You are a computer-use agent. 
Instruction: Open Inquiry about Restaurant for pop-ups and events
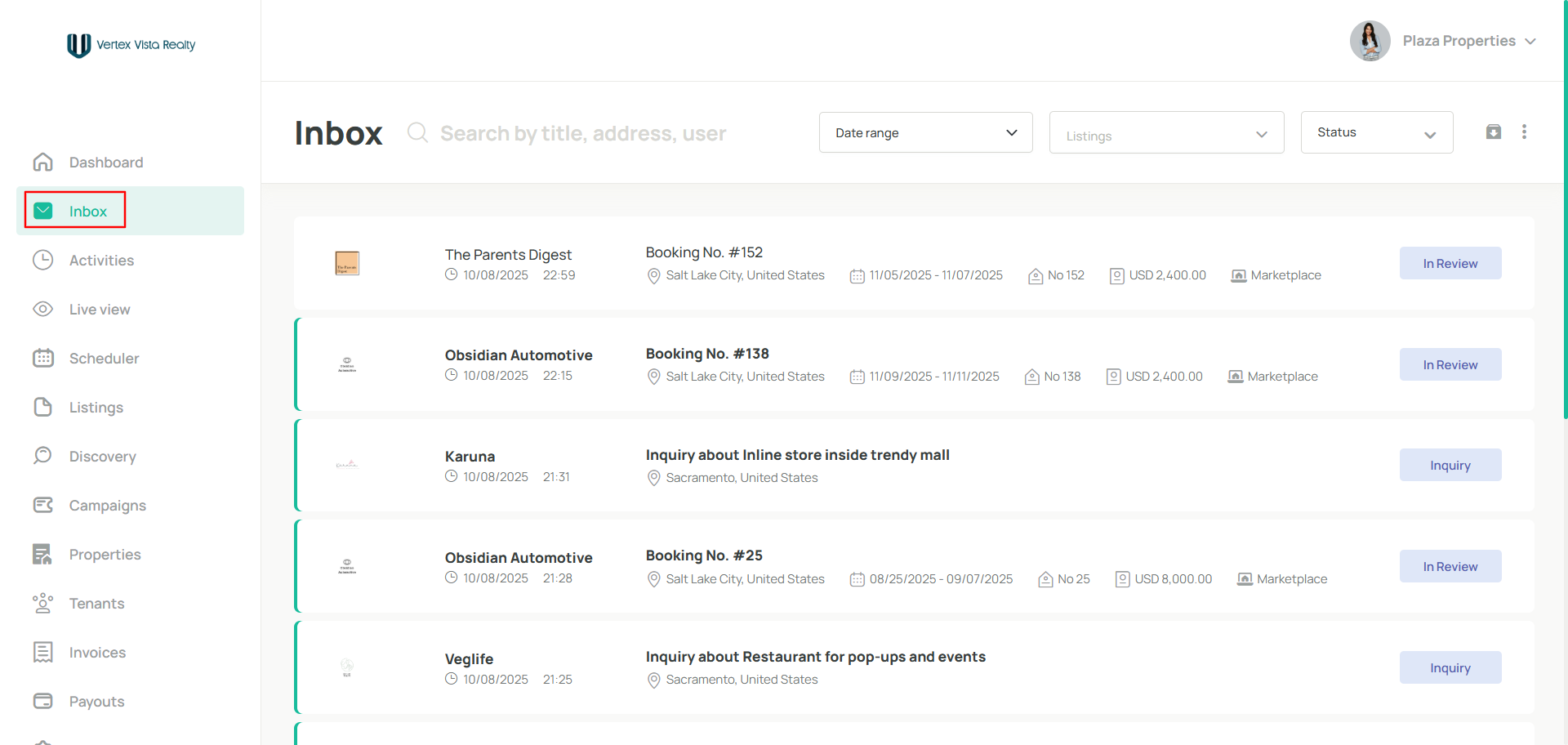[x=815, y=657]
